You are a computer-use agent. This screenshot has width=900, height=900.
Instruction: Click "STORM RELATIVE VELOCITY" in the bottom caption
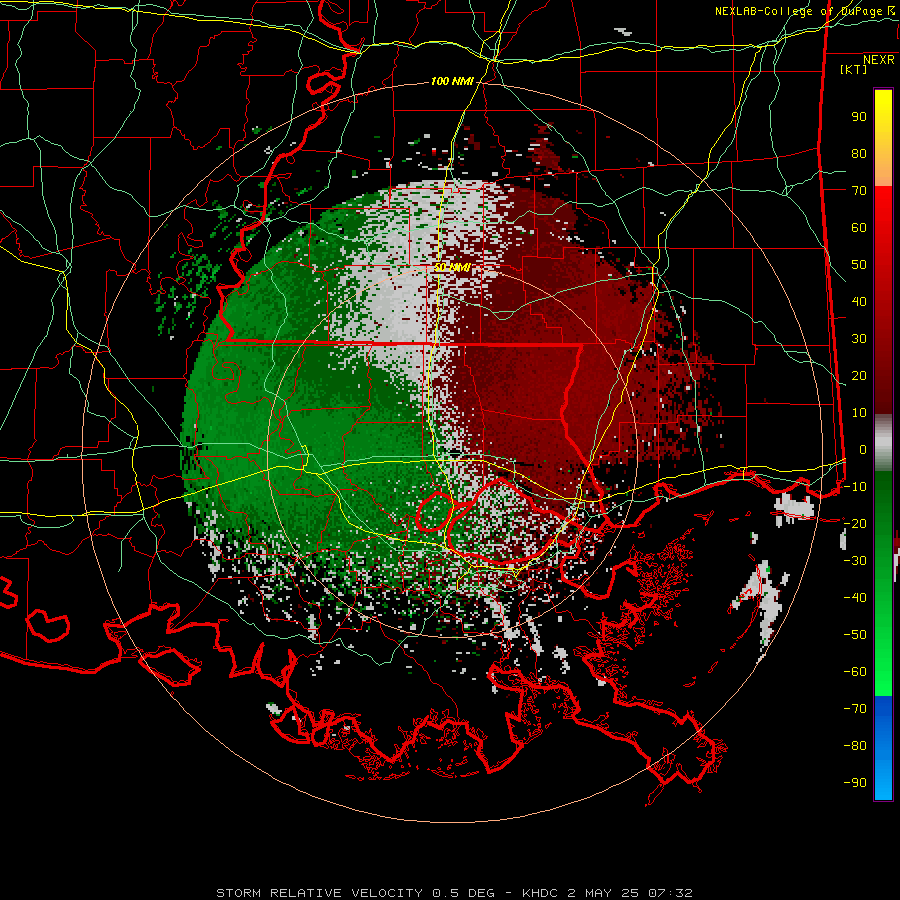pyautogui.click(x=319, y=893)
